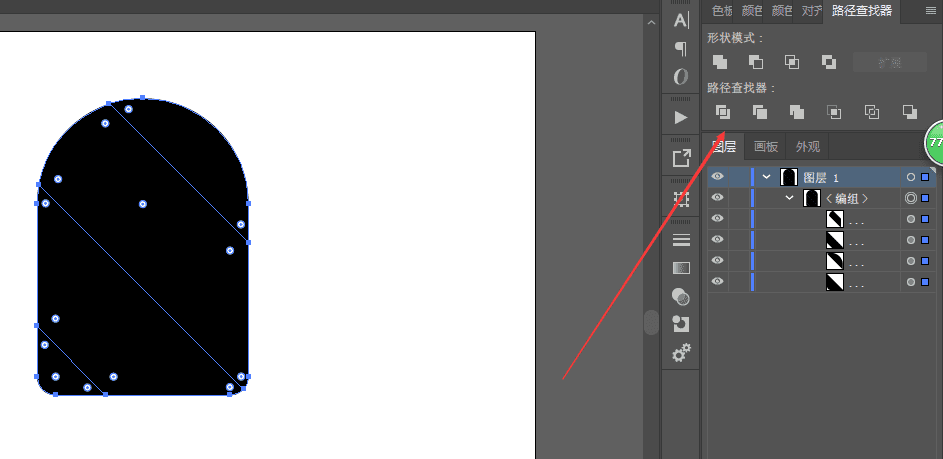Click the top anchor point of the arch
This screenshot has width=943, height=459.
coord(143,97)
